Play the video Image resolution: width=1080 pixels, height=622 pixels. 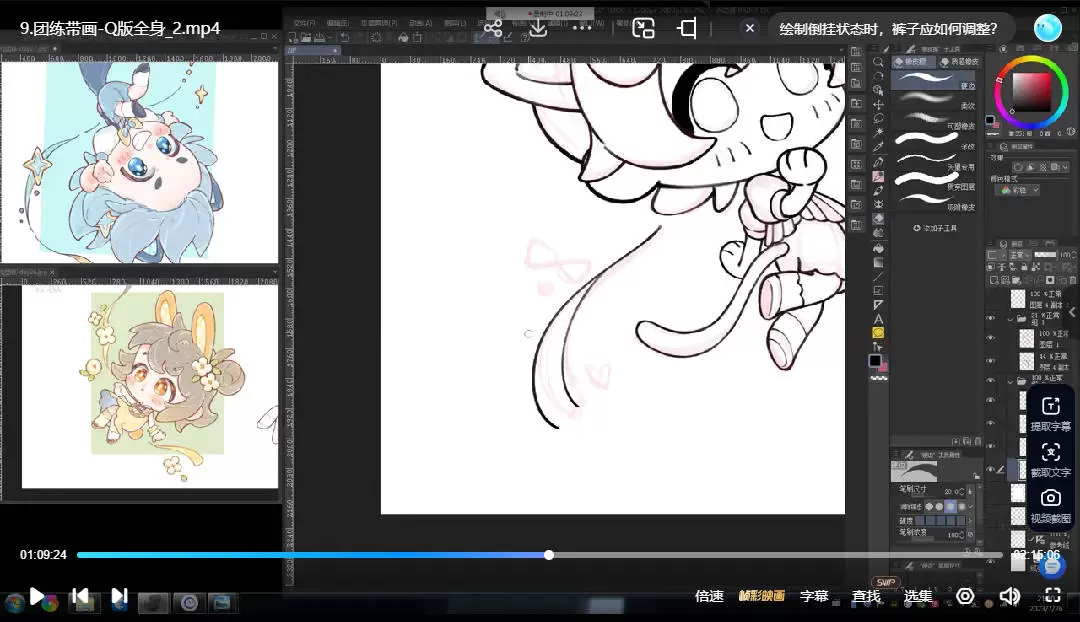(37, 596)
